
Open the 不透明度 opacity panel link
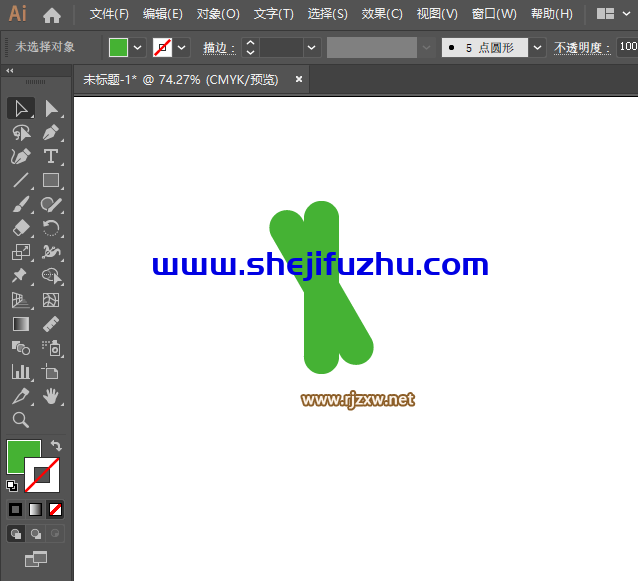click(582, 48)
